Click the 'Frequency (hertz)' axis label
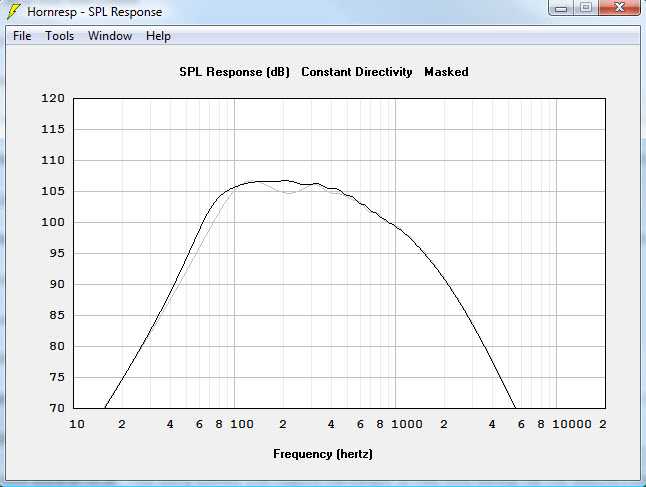Screen dimensions: 646x487 point(323,454)
